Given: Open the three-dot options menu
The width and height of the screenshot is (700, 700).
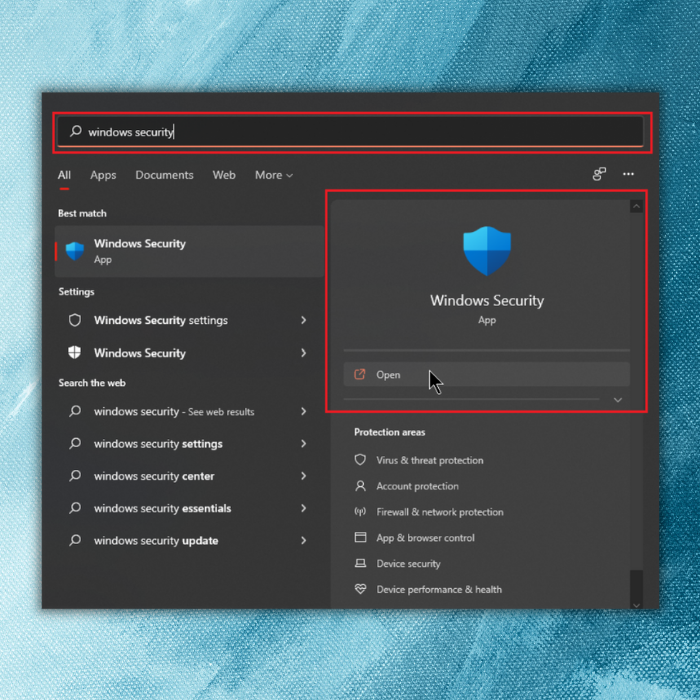Looking at the screenshot, I should click(x=628, y=174).
